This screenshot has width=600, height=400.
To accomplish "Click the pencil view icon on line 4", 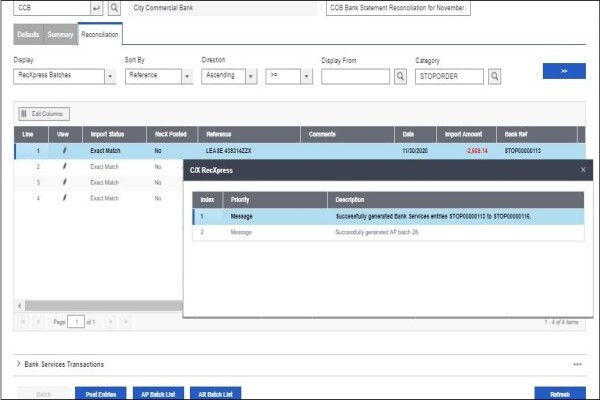I will pyautogui.click(x=64, y=198).
